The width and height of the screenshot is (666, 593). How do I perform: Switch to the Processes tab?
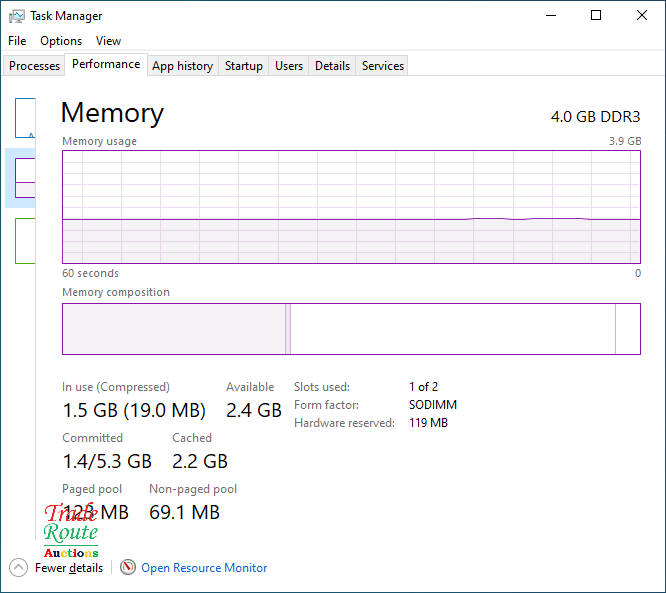click(35, 66)
